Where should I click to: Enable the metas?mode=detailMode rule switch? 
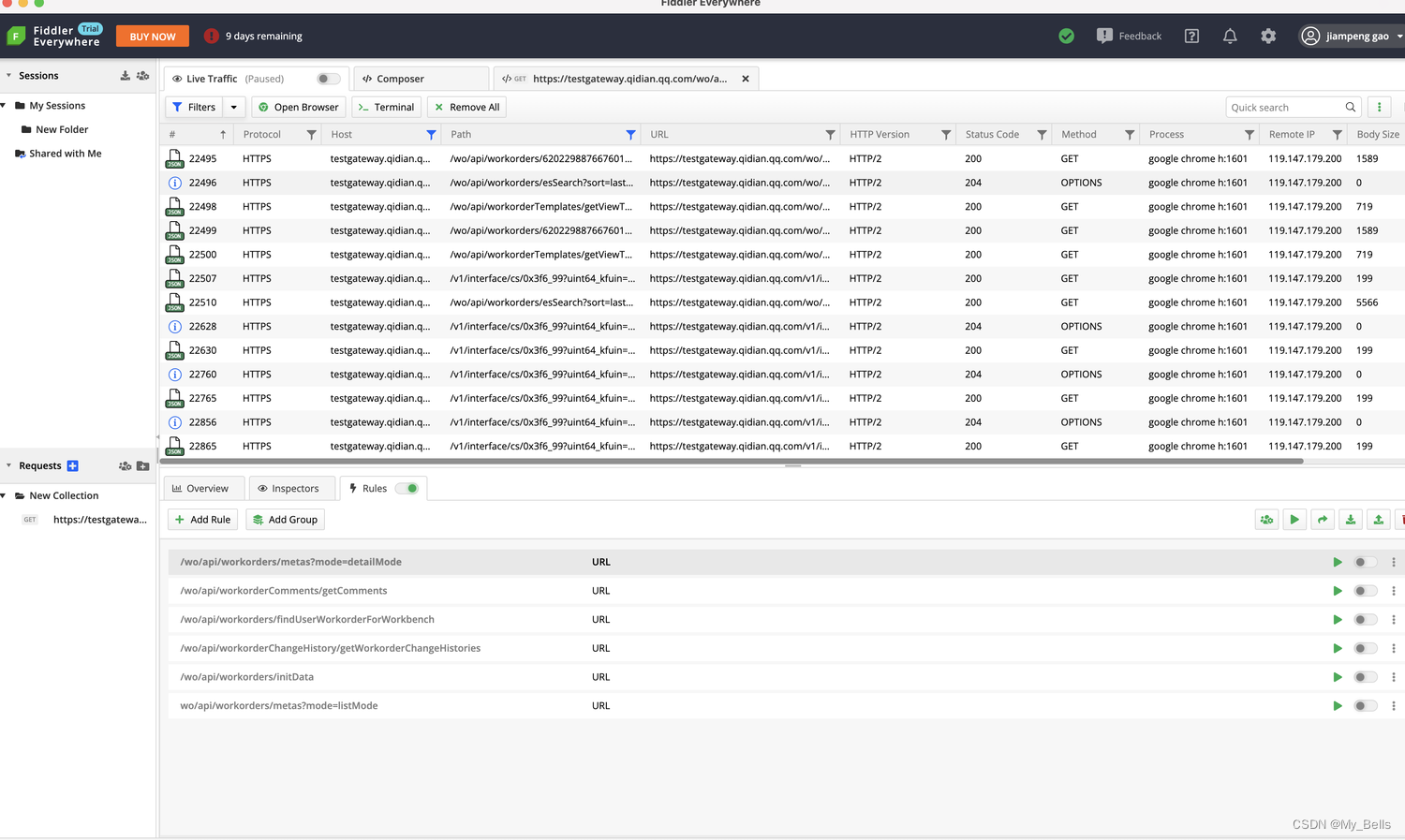pos(1366,562)
